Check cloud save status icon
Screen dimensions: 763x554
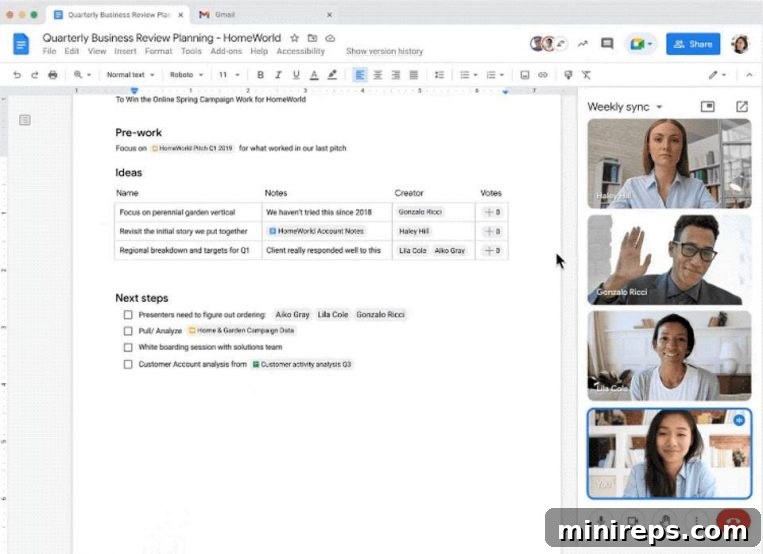[330, 38]
